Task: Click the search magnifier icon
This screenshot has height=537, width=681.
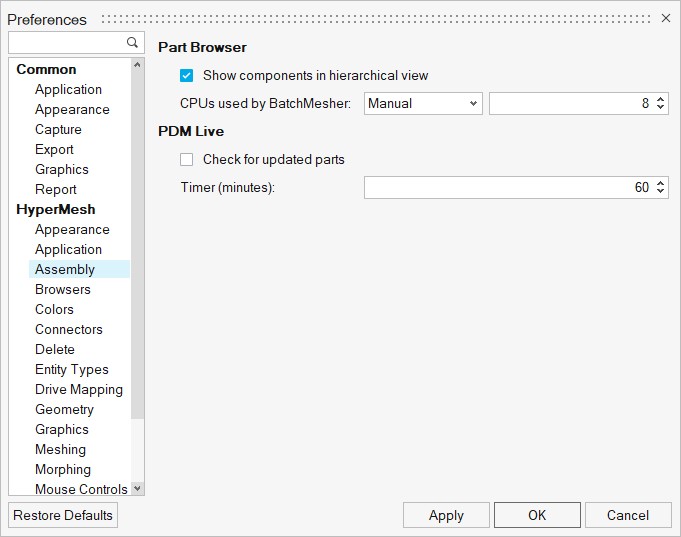Action: coord(132,43)
